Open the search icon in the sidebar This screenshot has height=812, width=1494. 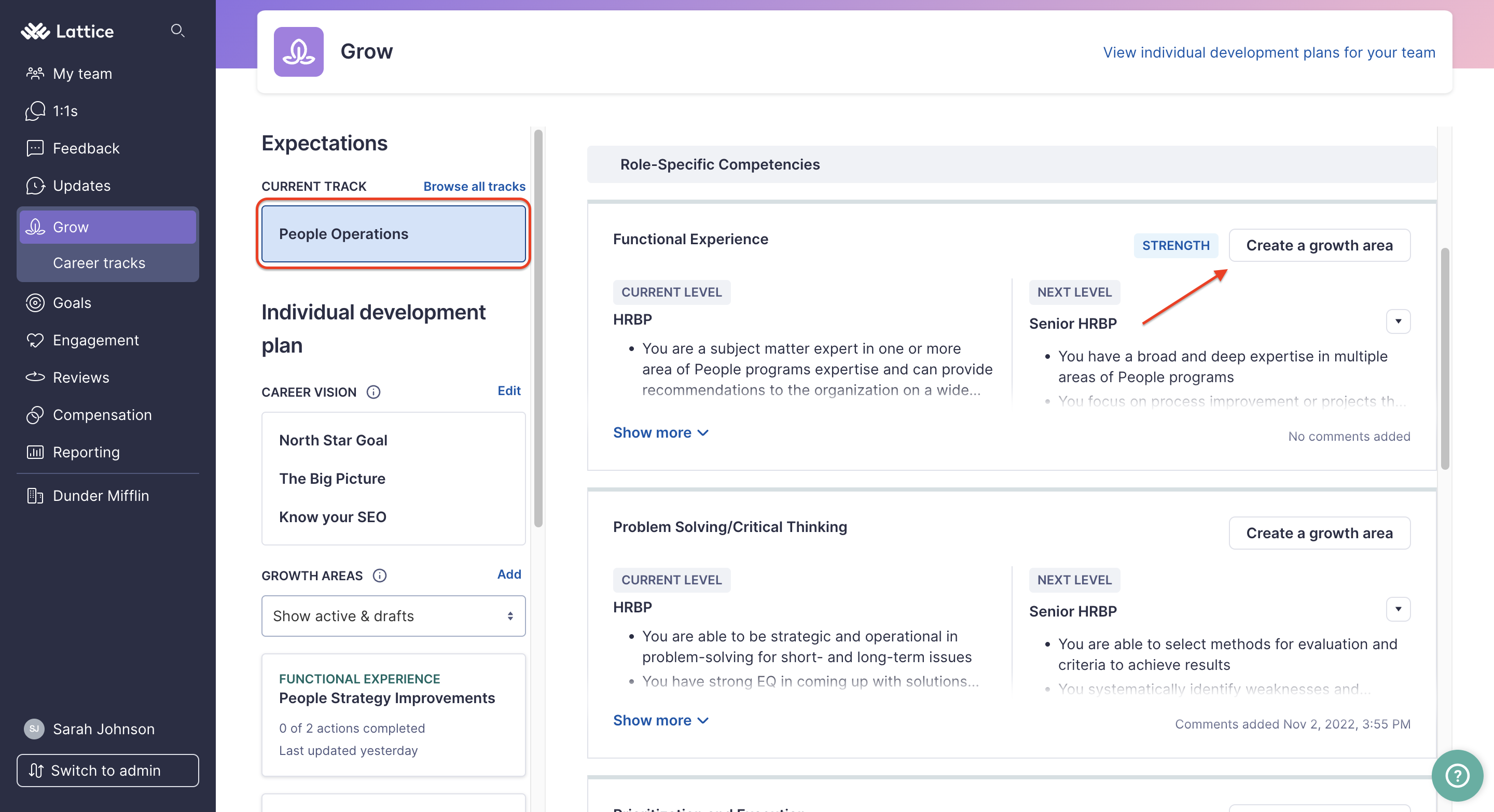click(178, 31)
